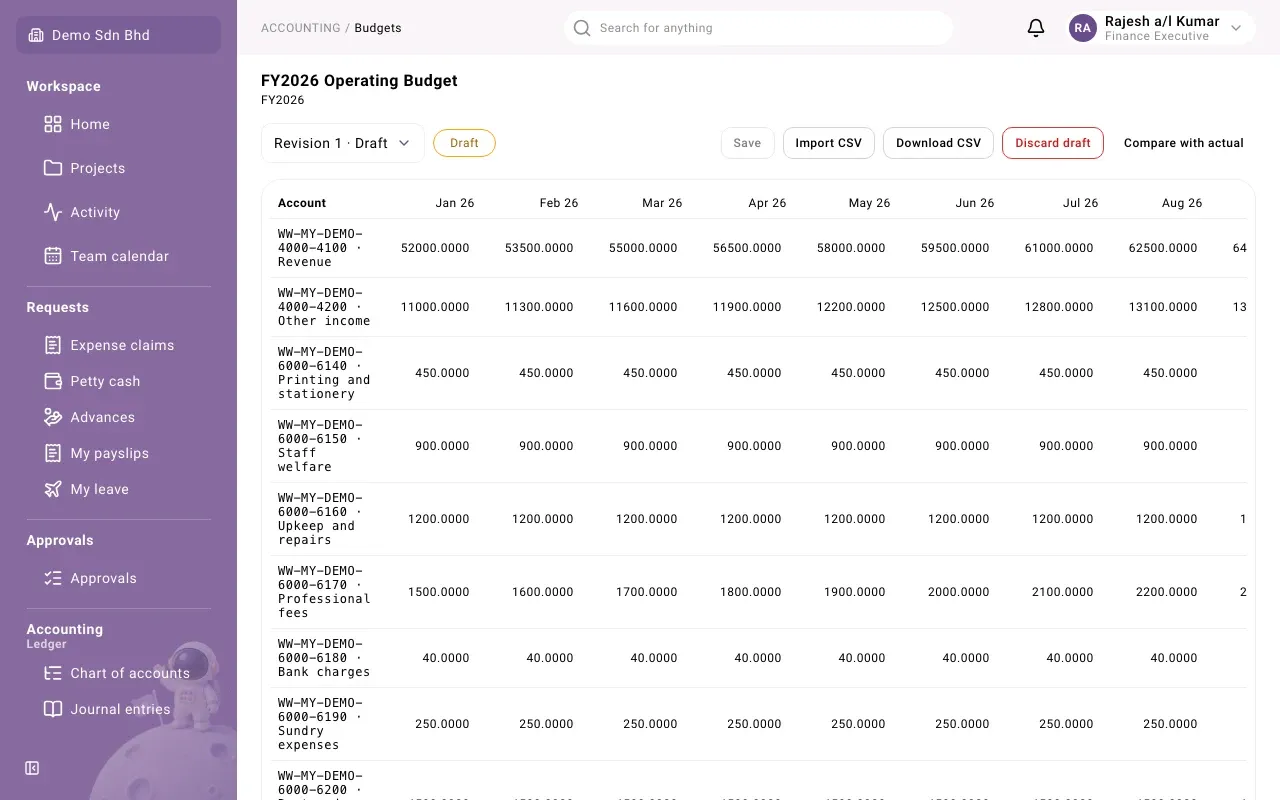The width and height of the screenshot is (1280, 800).
Task: Open the Demo Sdn Bhd company switcher
Action: (x=118, y=35)
